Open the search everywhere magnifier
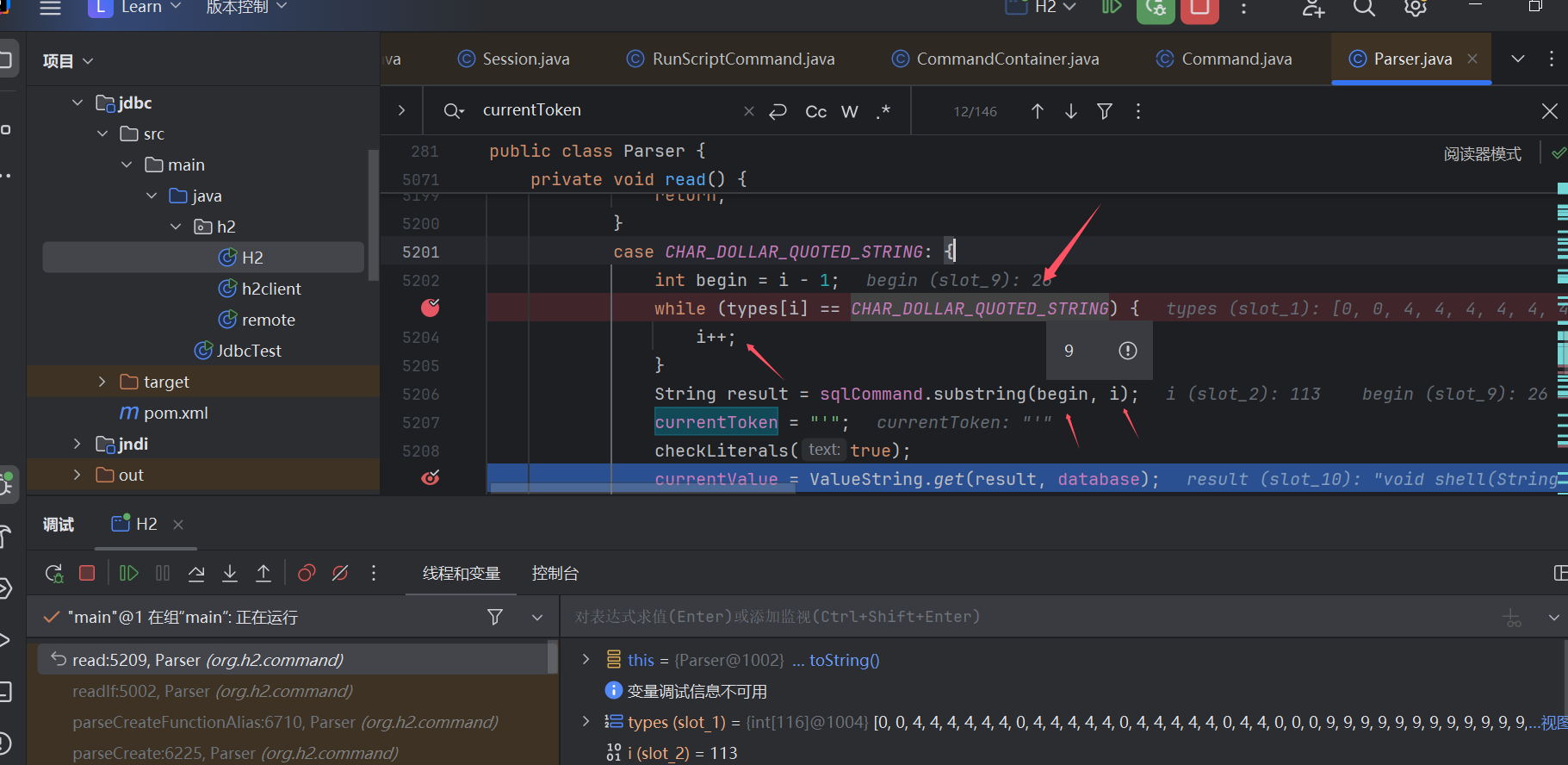 1364,8
